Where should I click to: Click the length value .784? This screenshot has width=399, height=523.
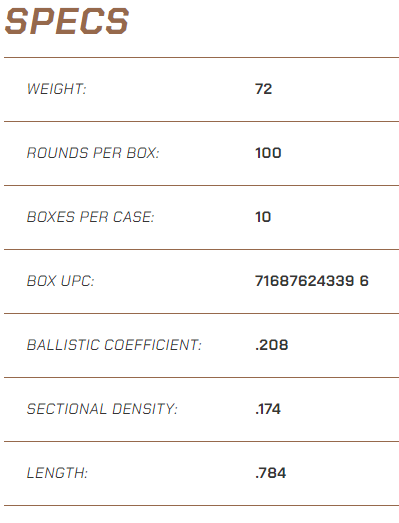(x=271, y=473)
